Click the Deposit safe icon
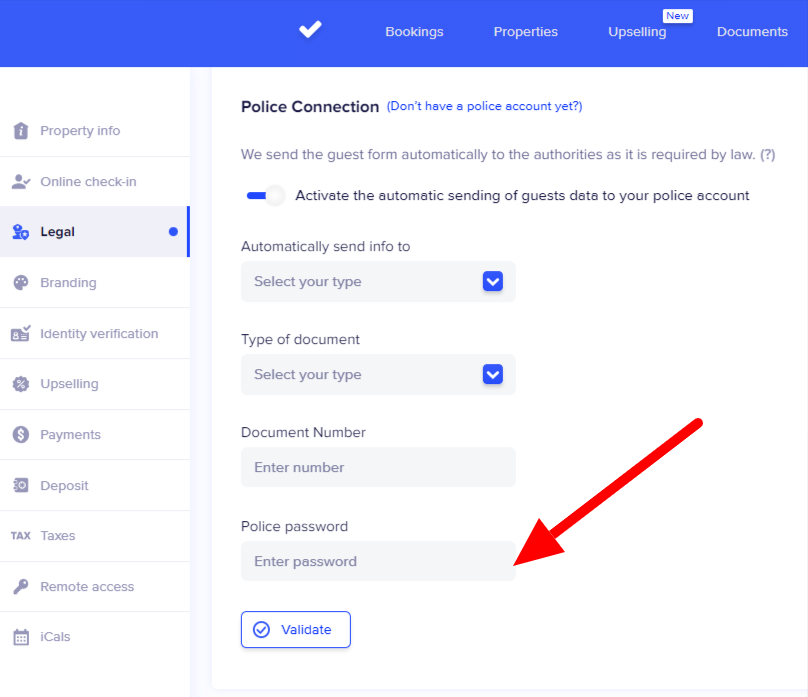This screenshot has height=697, width=808. [20, 486]
